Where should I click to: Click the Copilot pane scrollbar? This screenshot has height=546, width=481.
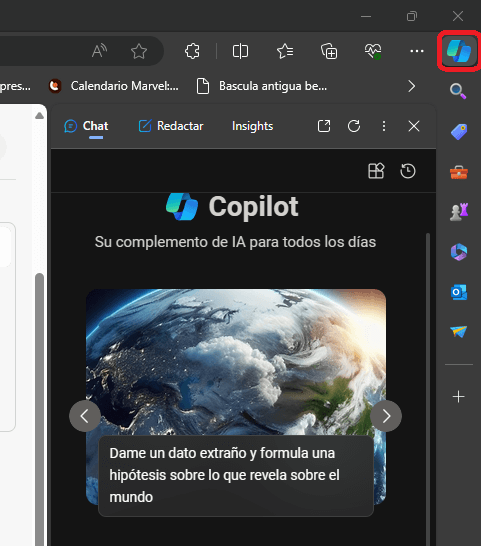click(428, 388)
